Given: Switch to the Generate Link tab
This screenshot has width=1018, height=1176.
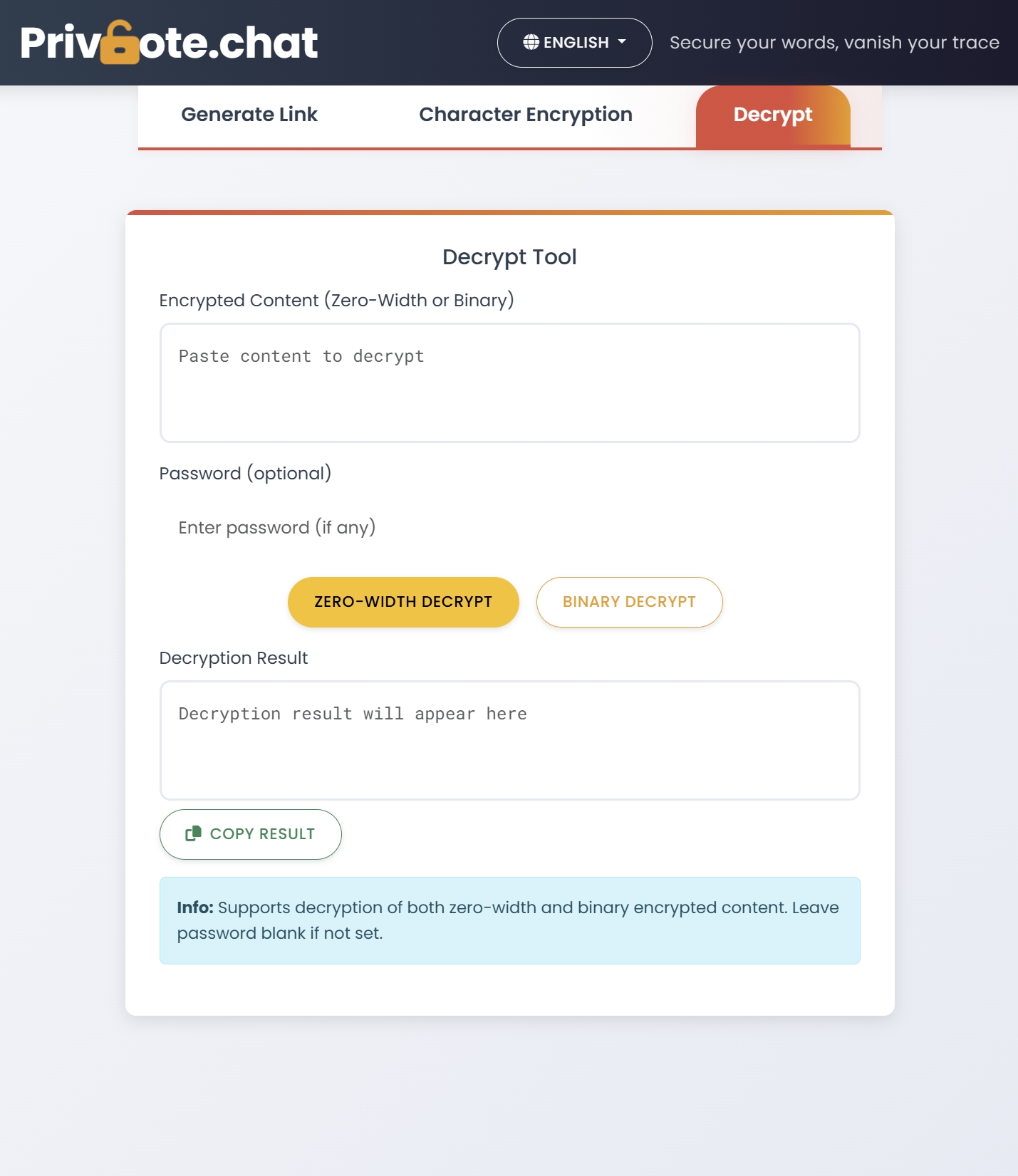Looking at the screenshot, I should [249, 115].
